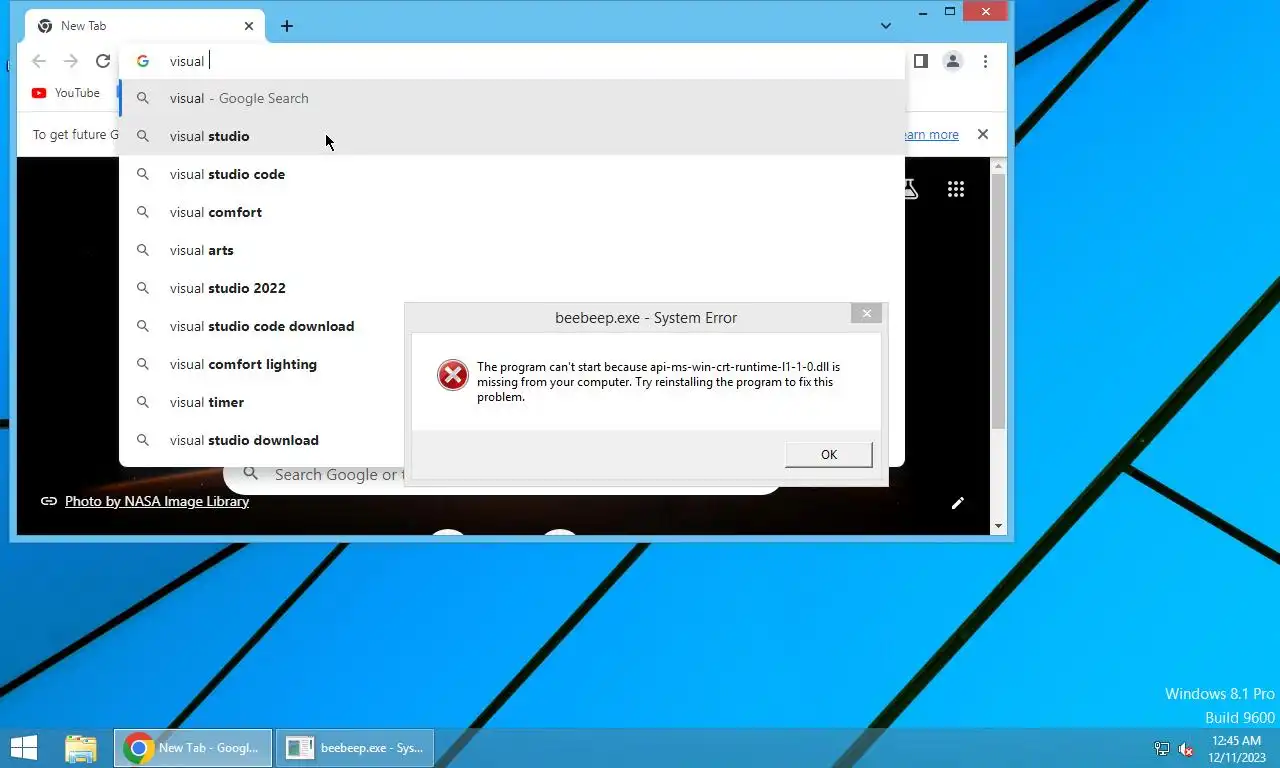Click the scrollbar up arrow
The width and height of the screenshot is (1280, 768).
pyautogui.click(x=998, y=165)
